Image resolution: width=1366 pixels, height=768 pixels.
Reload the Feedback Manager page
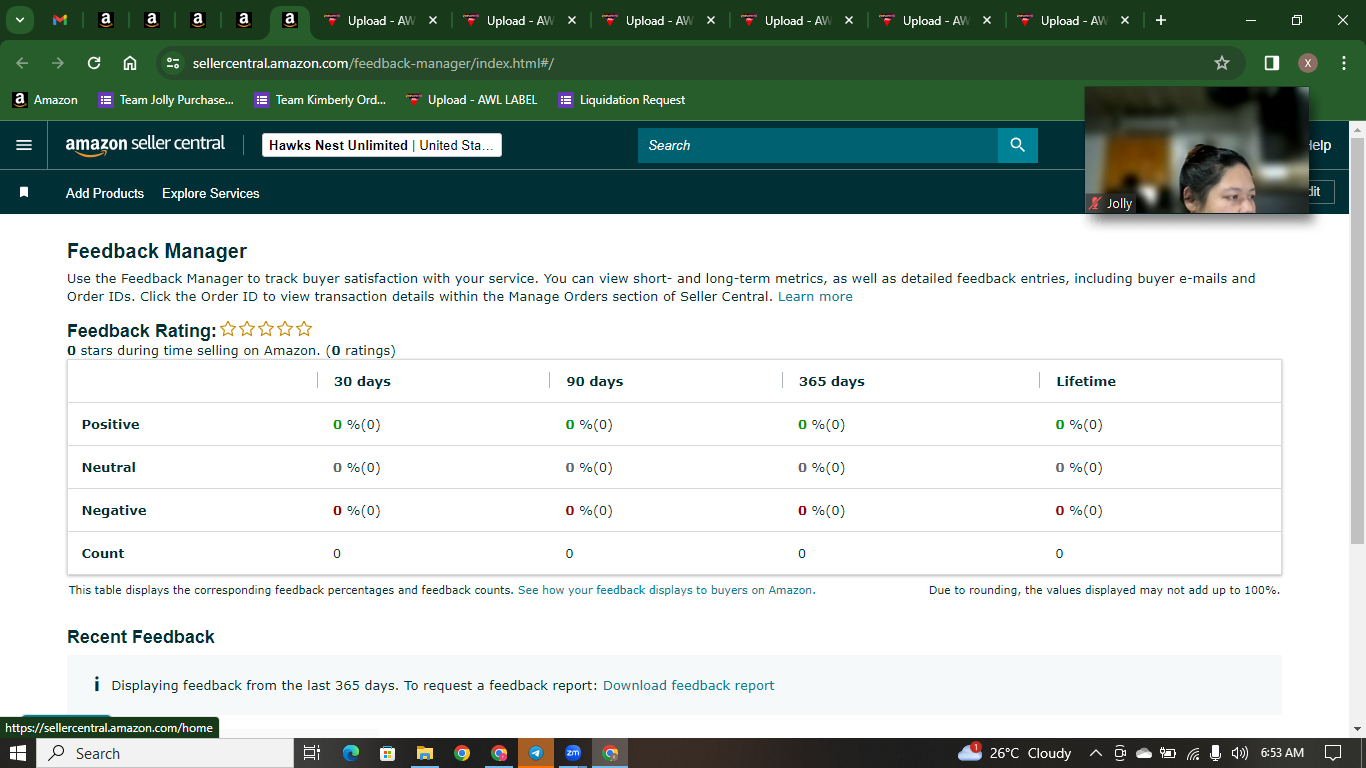point(94,63)
